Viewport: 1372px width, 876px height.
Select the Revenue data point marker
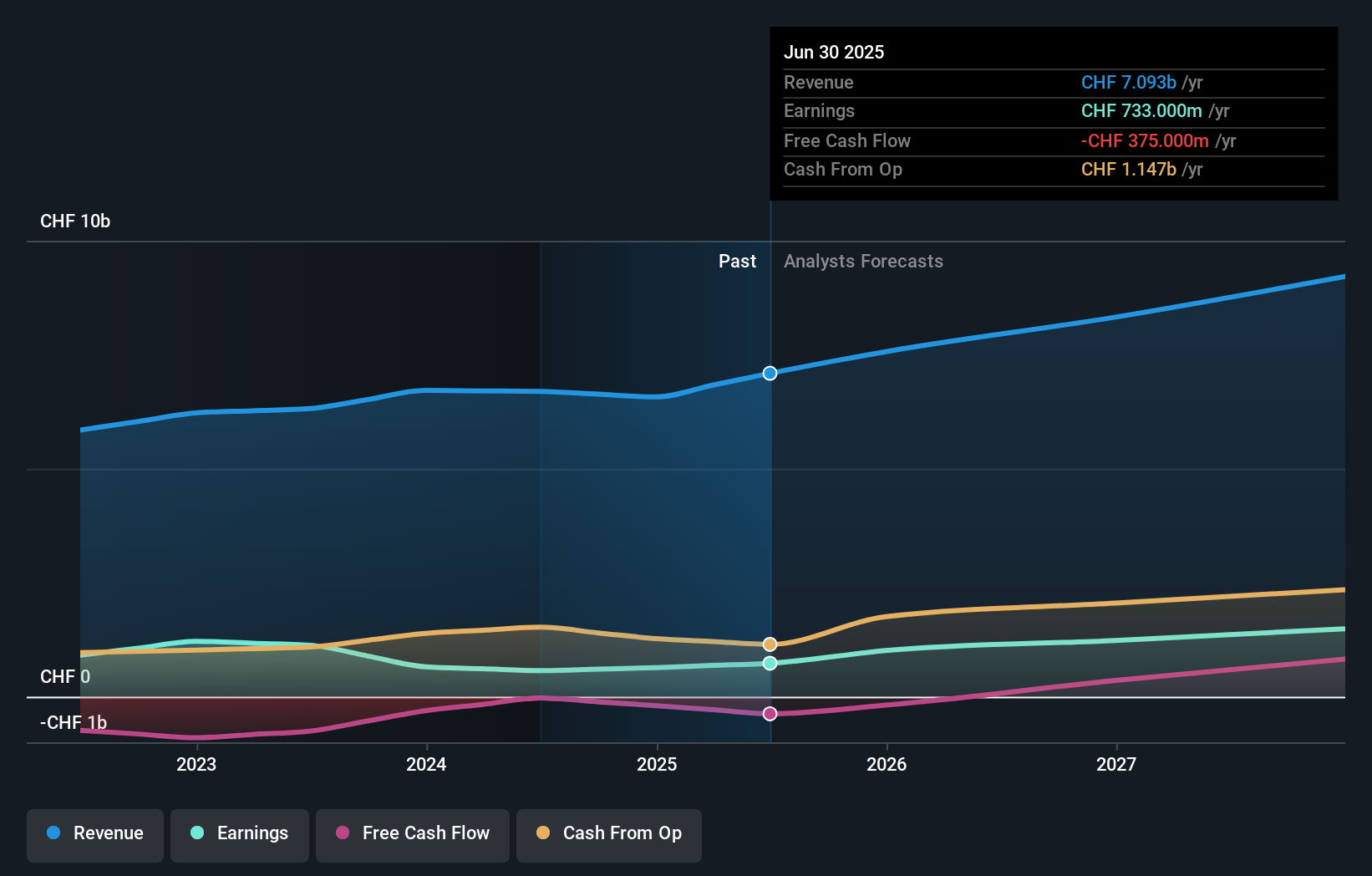770,374
